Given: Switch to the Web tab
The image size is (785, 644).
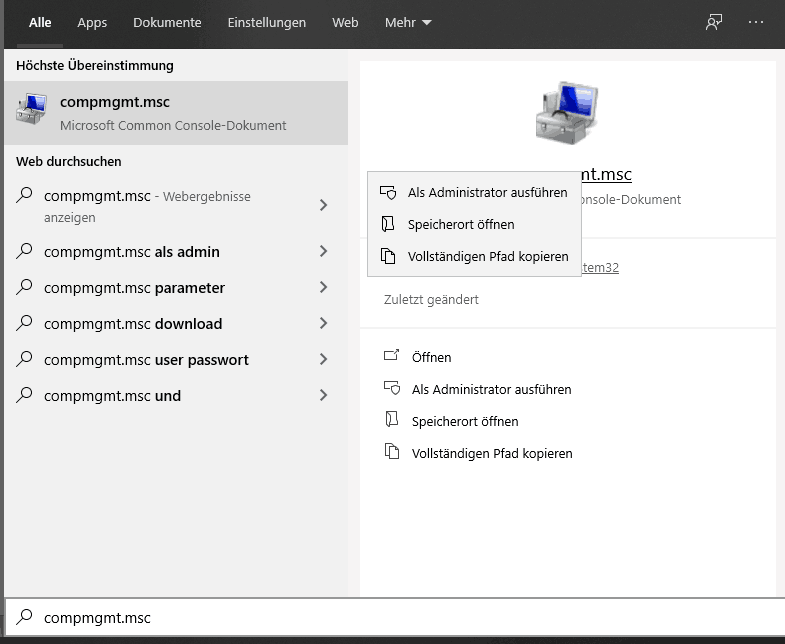Looking at the screenshot, I should pyautogui.click(x=345, y=23).
